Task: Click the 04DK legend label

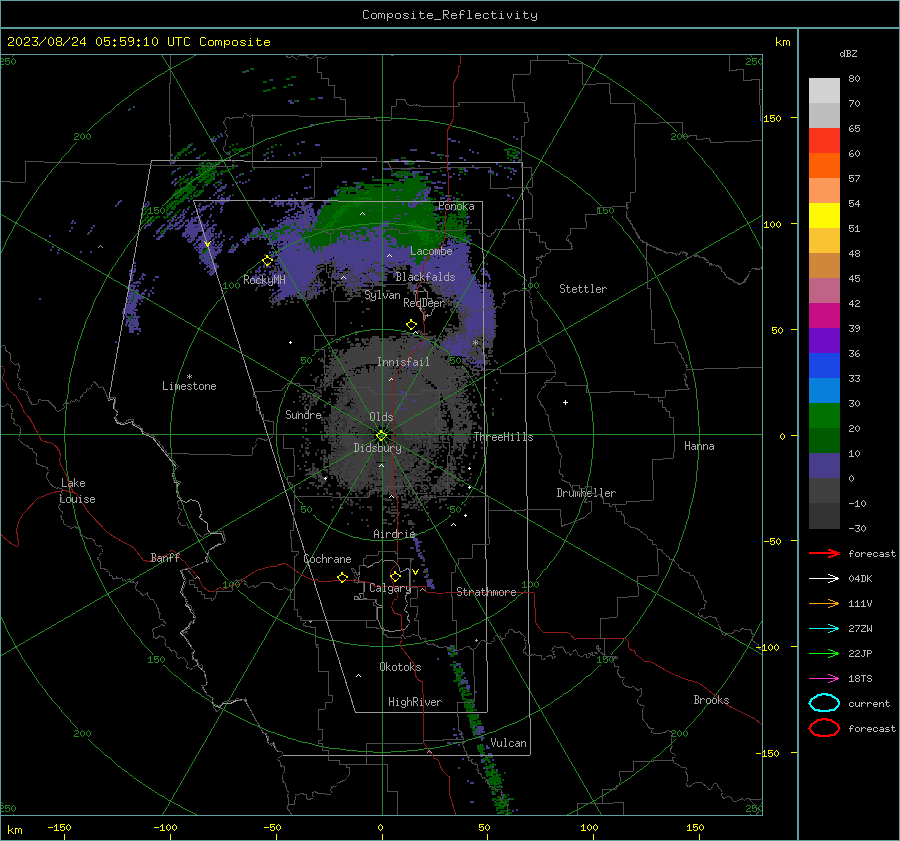Action: click(860, 578)
